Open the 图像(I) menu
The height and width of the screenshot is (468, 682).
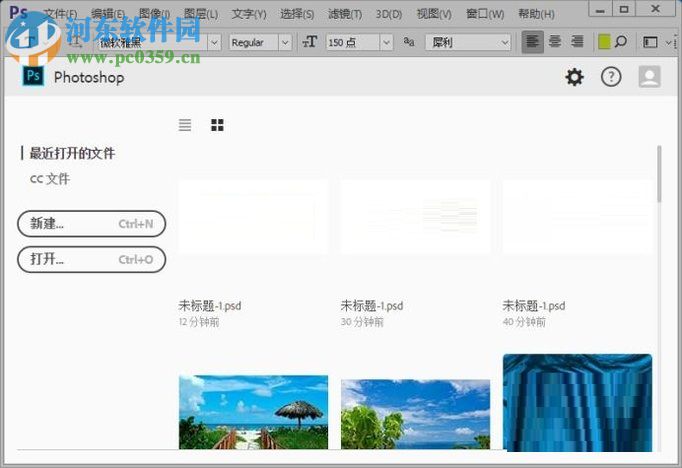(154, 14)
